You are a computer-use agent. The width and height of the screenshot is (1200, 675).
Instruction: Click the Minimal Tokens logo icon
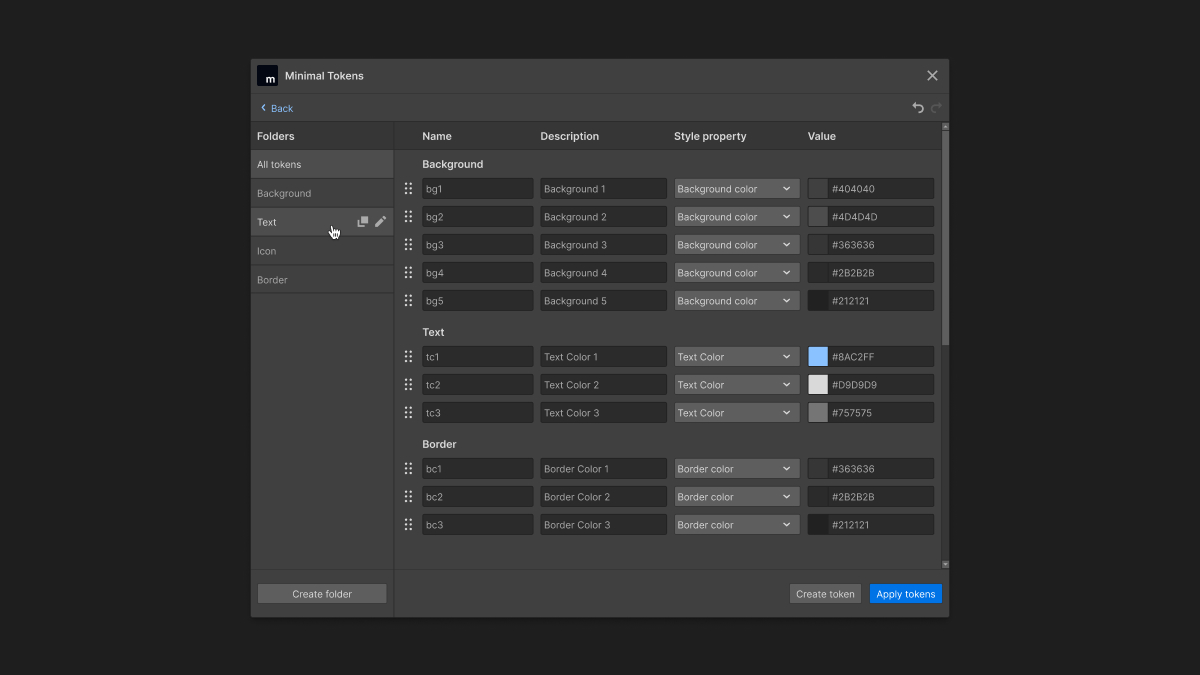click(x=267, y=76)
